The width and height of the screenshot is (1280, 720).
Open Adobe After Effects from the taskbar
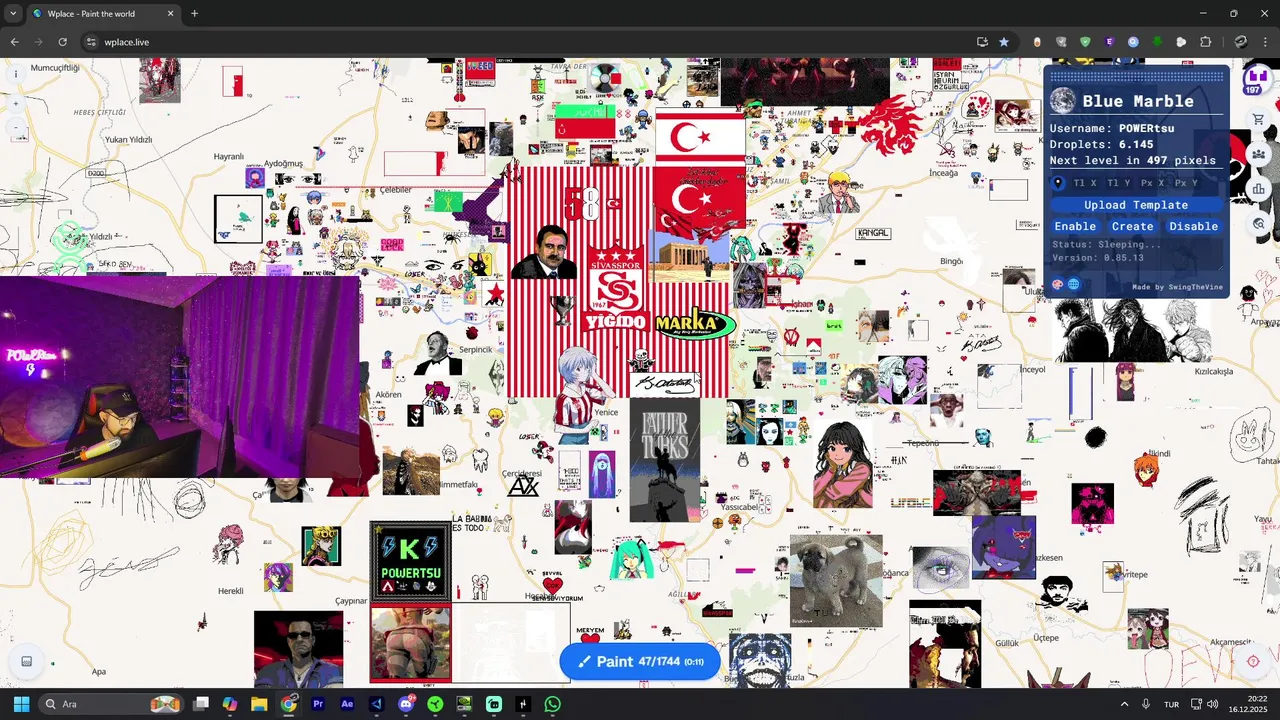point(347,704)
